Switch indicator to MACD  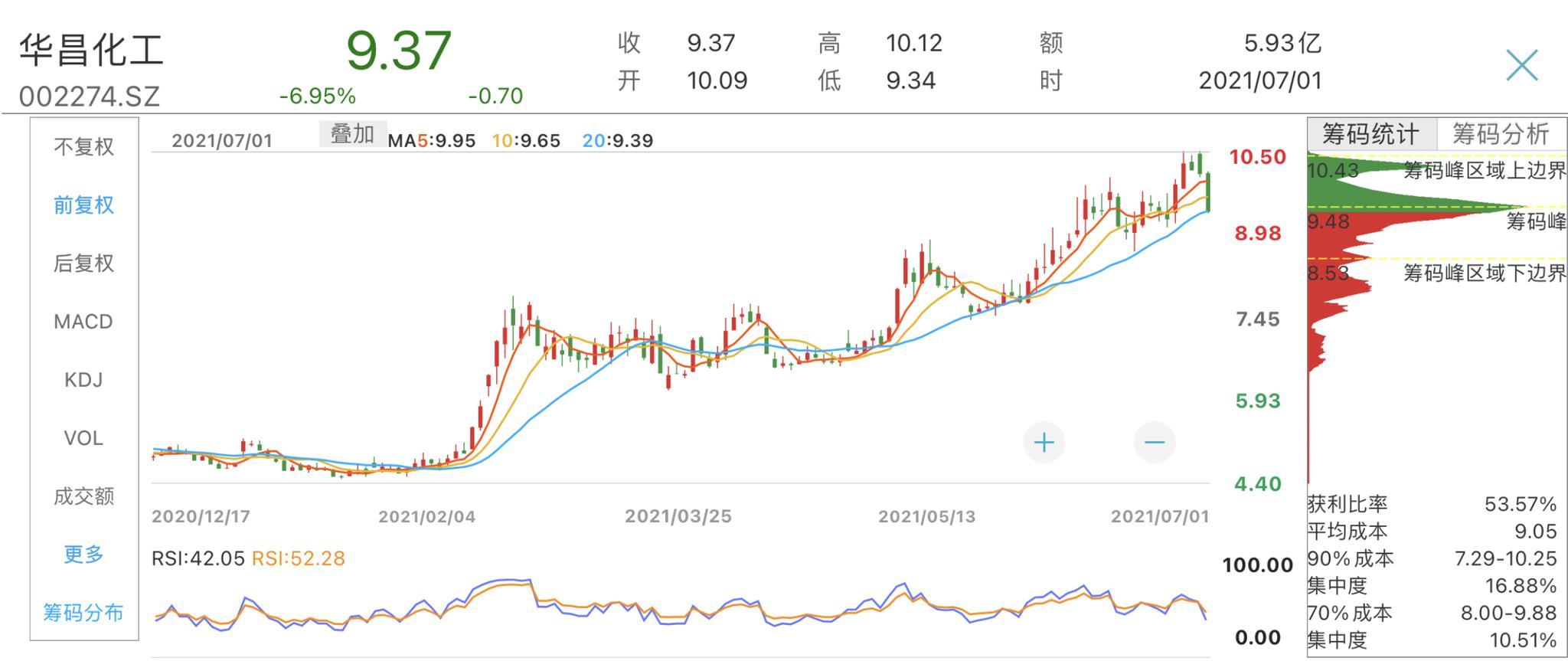[83, 321]
